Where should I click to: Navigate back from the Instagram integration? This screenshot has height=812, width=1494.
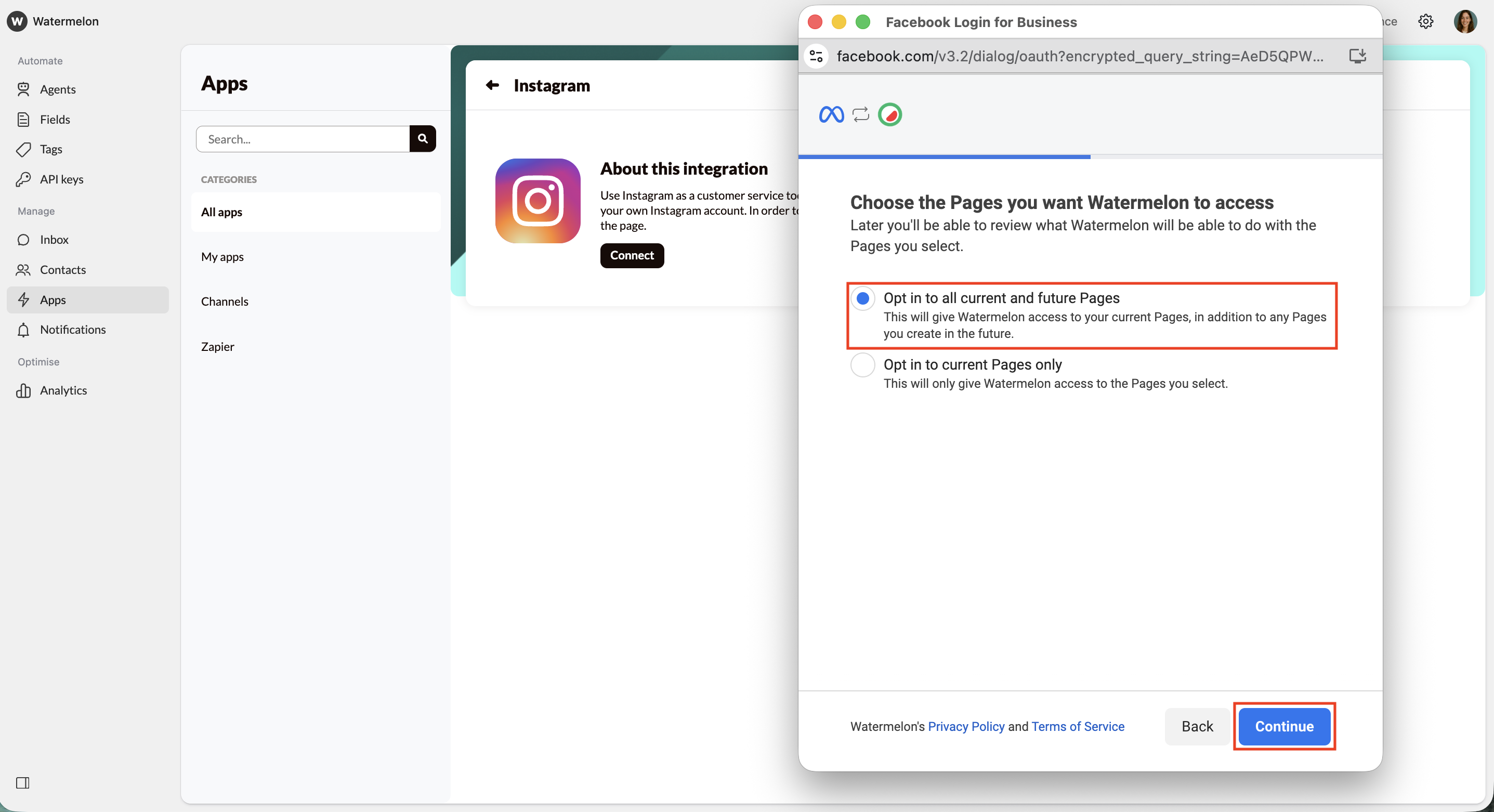tap(492, 85)
